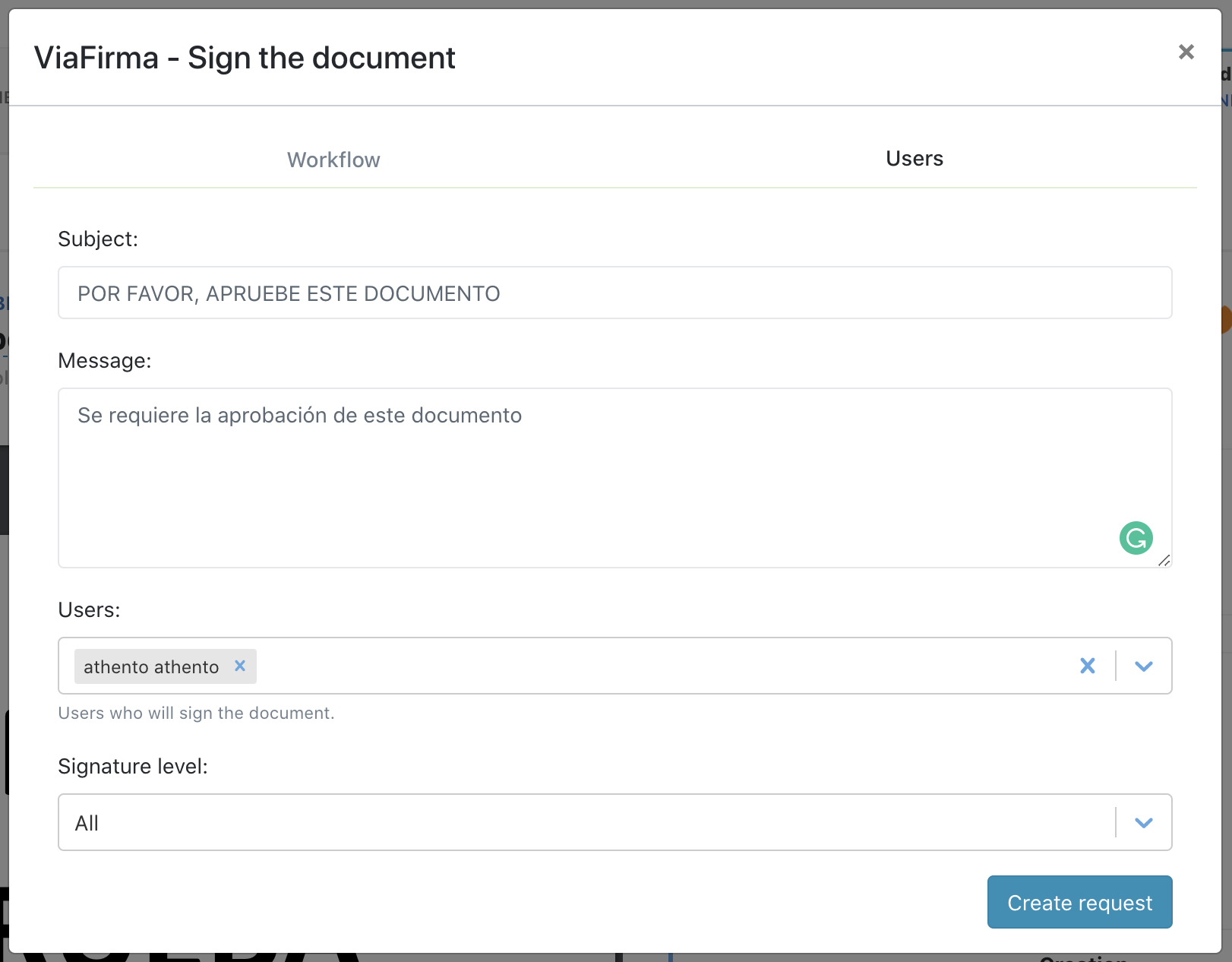1232x962 pixels.
Task: Click the Create request button
Action: point(1079,902)
